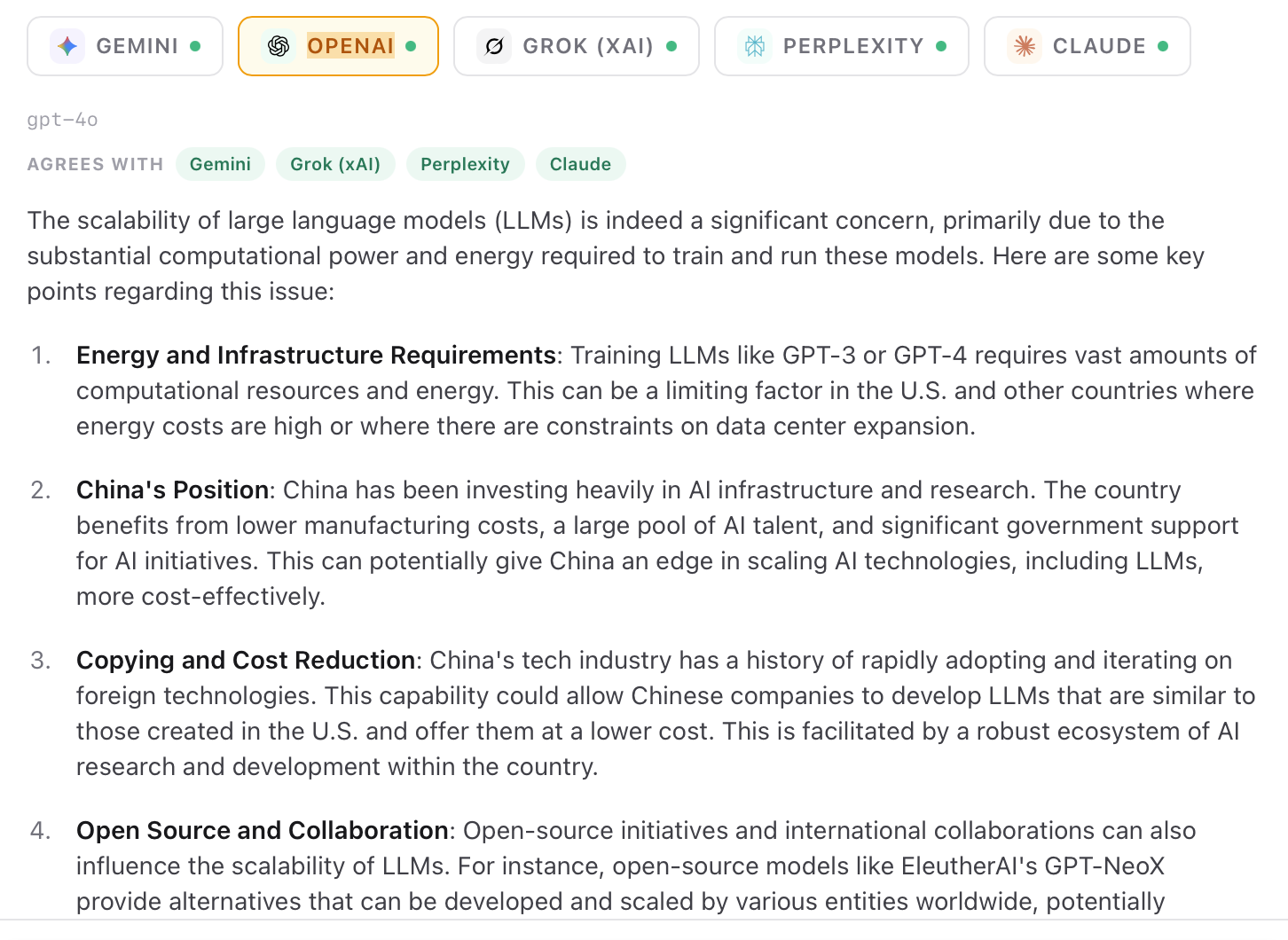
Task: Click the text EleutherAI's GPT-NeoX
Action: click(x=1033, y=866)
